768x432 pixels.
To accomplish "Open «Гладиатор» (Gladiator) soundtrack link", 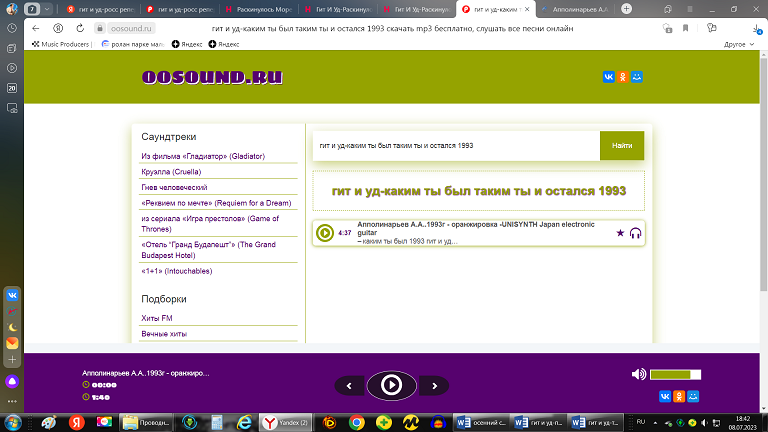I will click(203, 156).
